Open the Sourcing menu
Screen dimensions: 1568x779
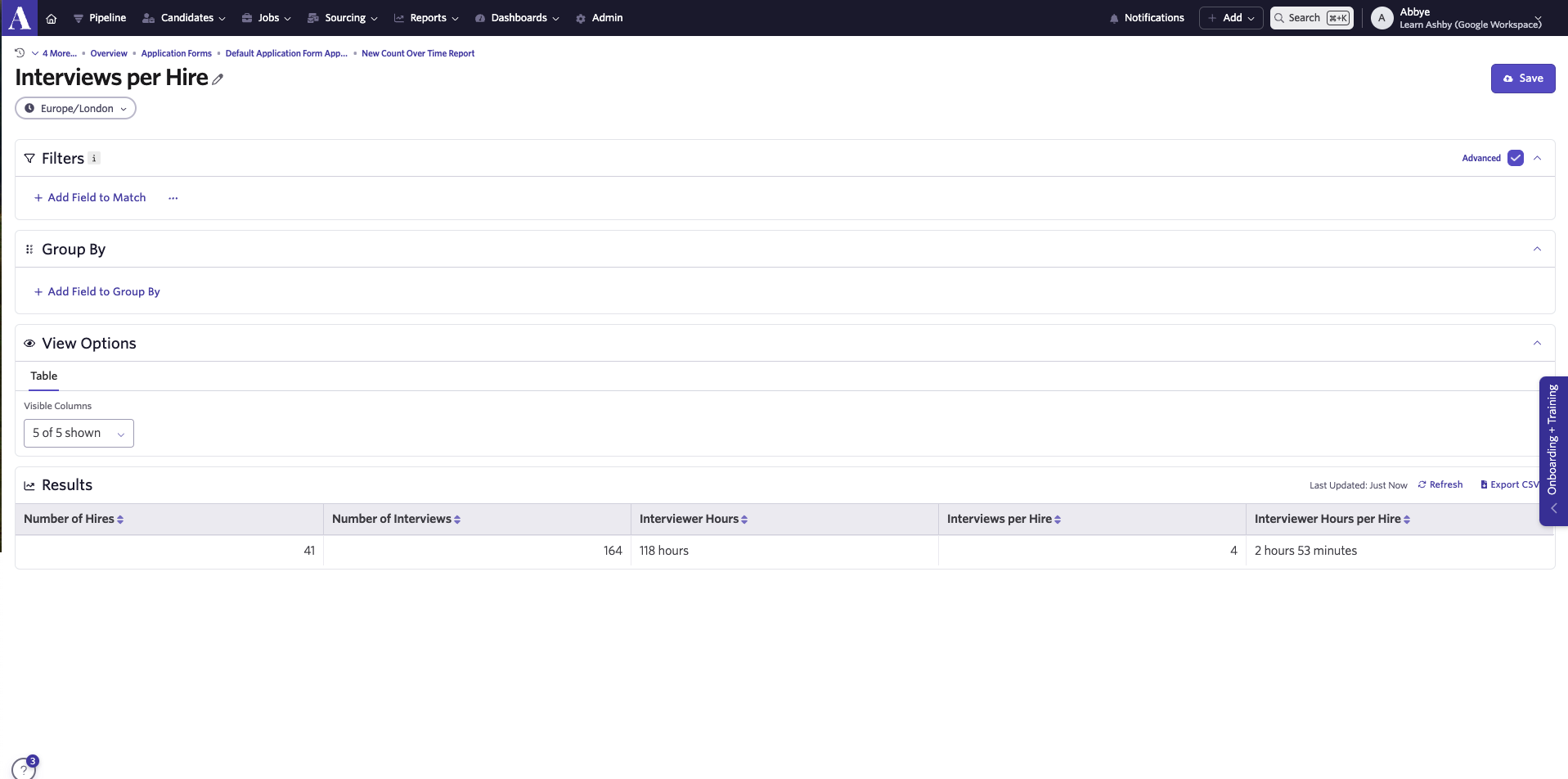(343, 18)
